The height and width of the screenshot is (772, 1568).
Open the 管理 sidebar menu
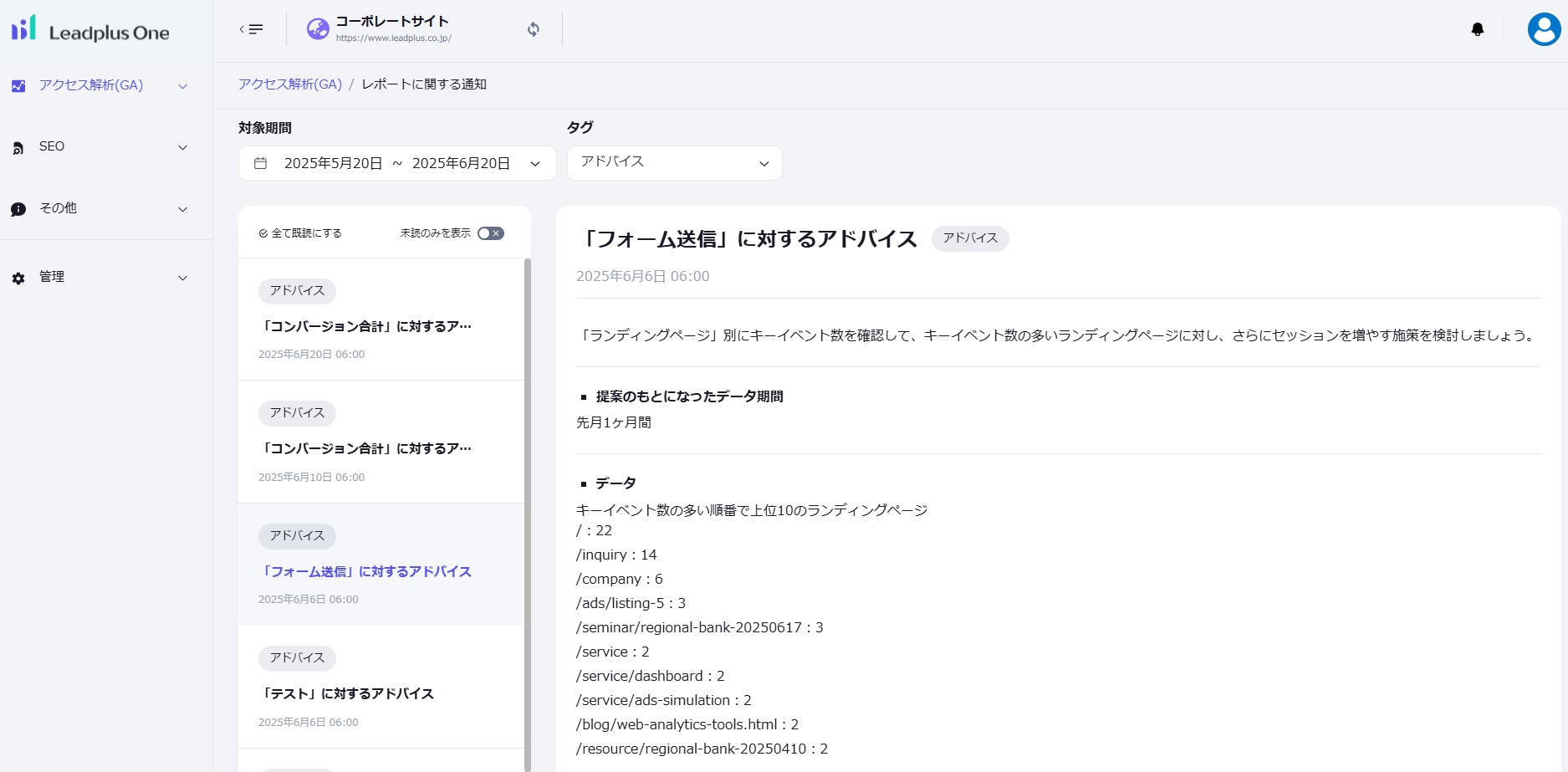pyautogui.click(x=100, y=278)
